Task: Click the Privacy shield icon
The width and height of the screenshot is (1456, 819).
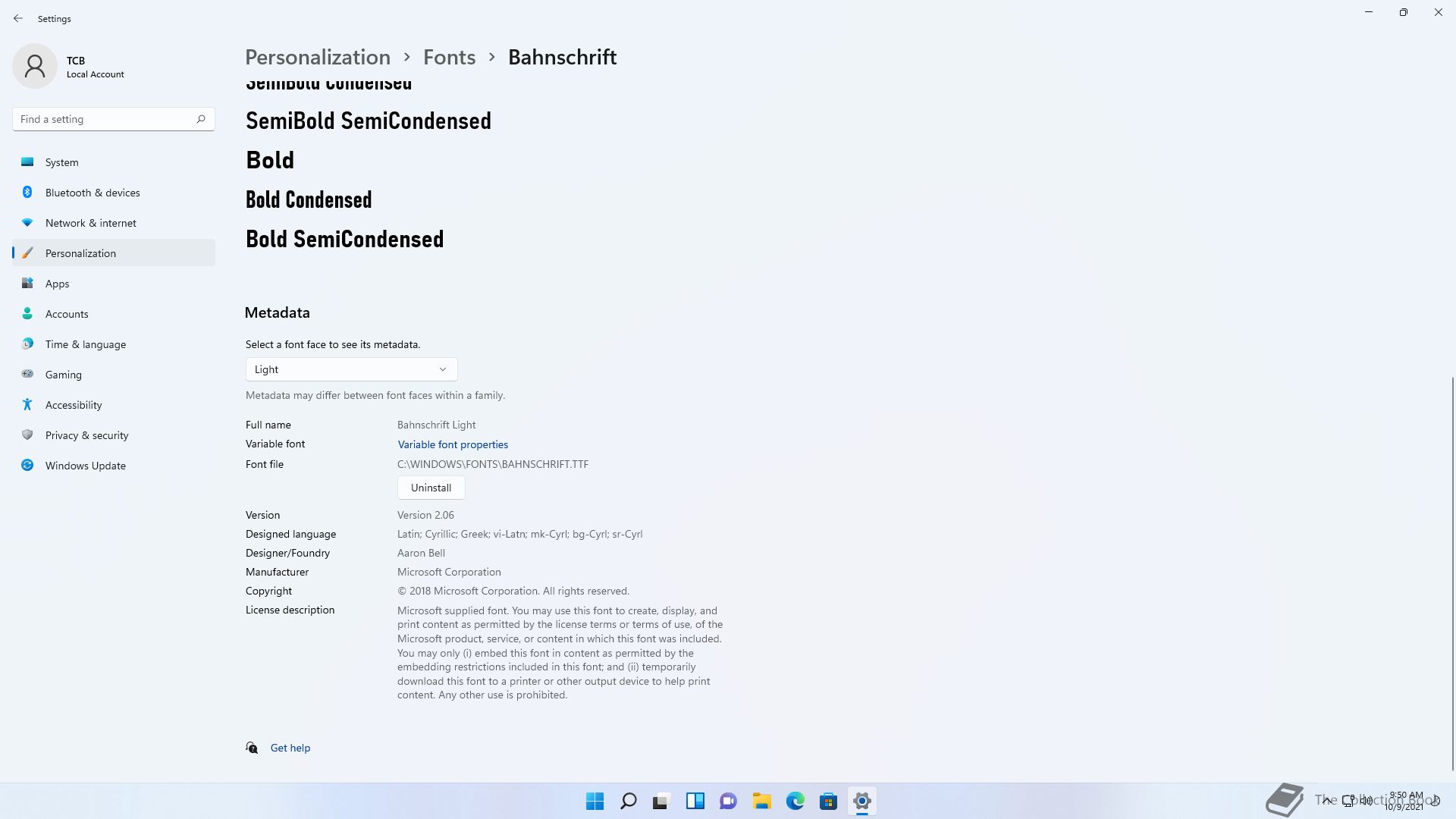Action: click(27, 435)
